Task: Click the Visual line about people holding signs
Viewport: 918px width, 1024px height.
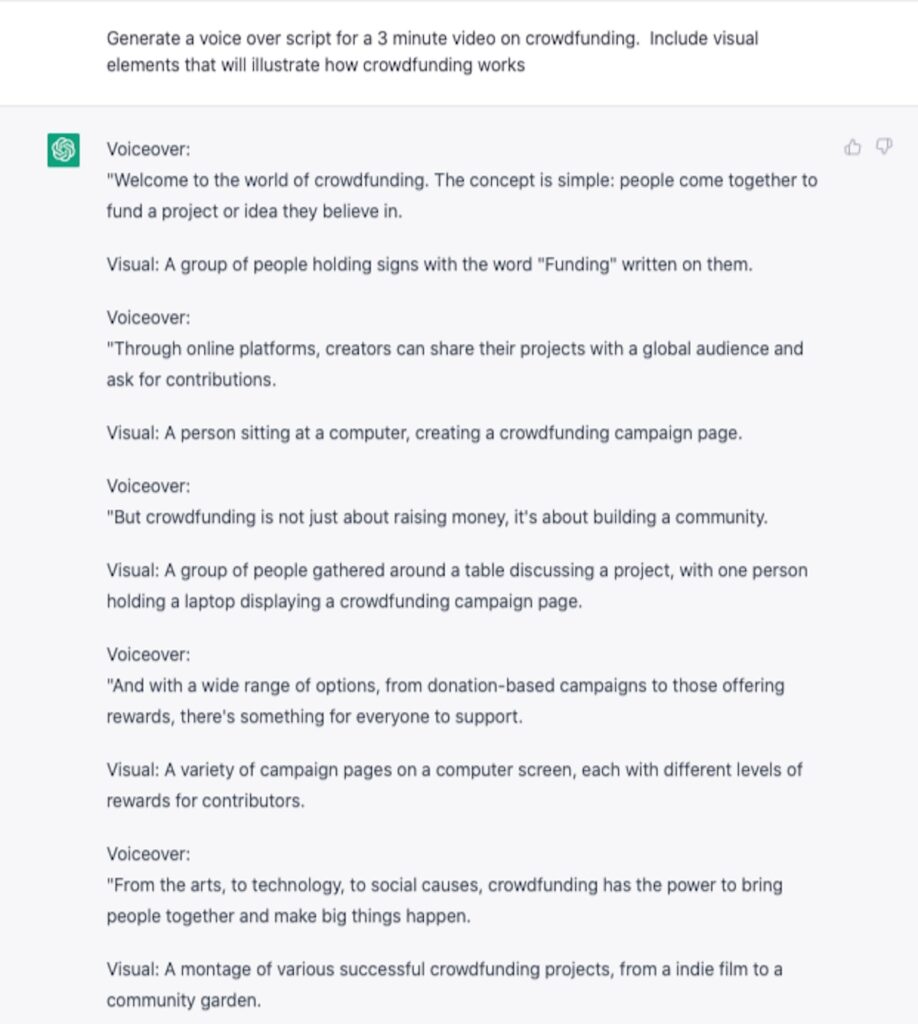Action: 429,265
